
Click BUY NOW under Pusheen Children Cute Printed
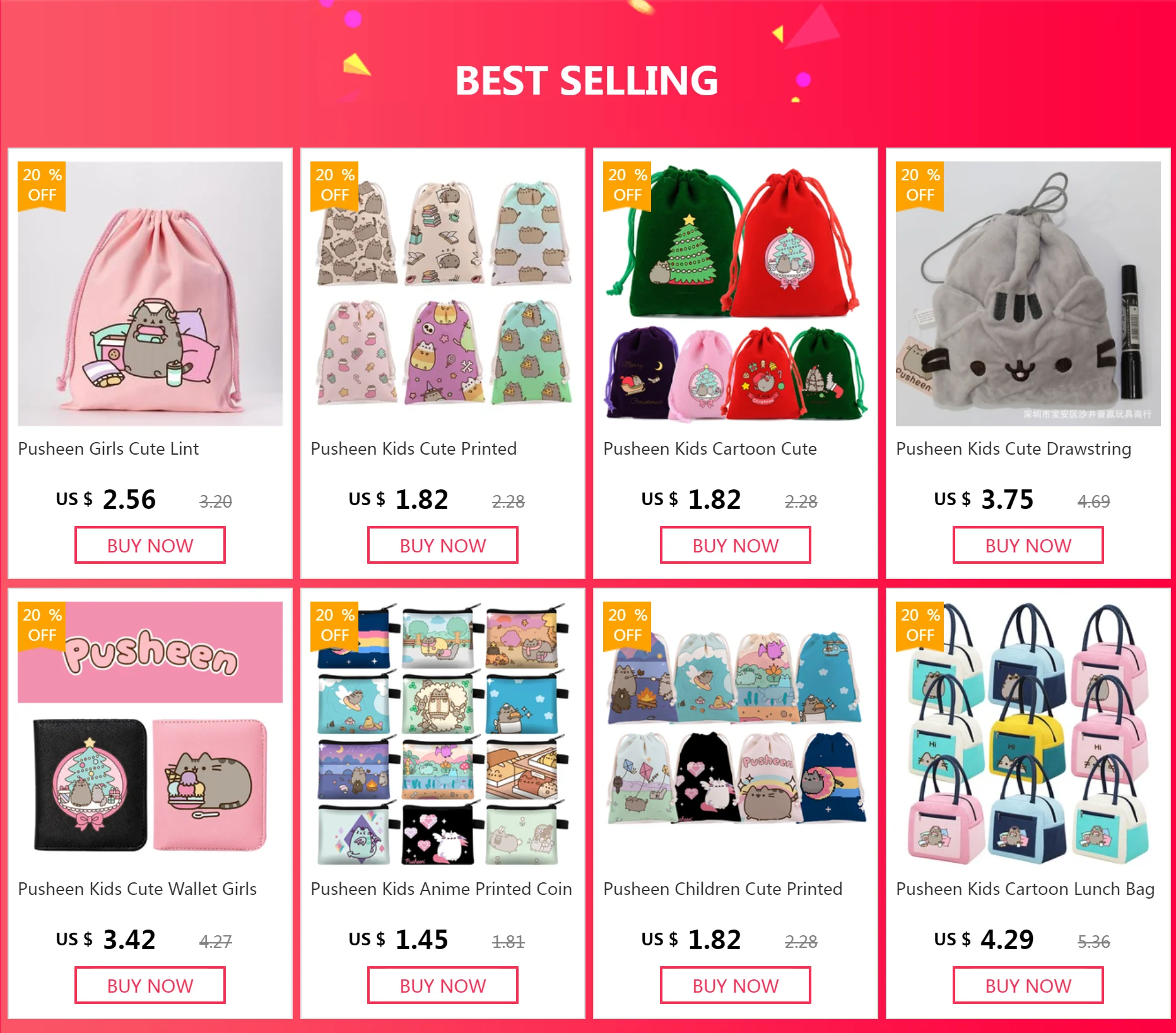(736, 986)
